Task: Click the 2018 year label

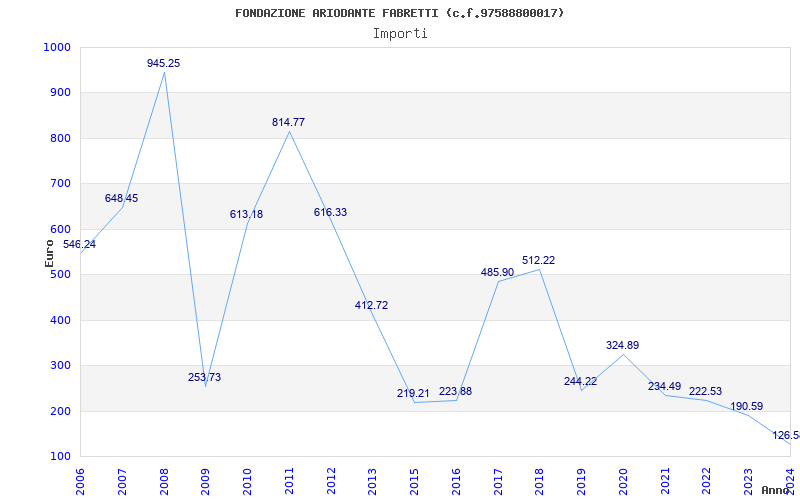Action: point(540,481)
